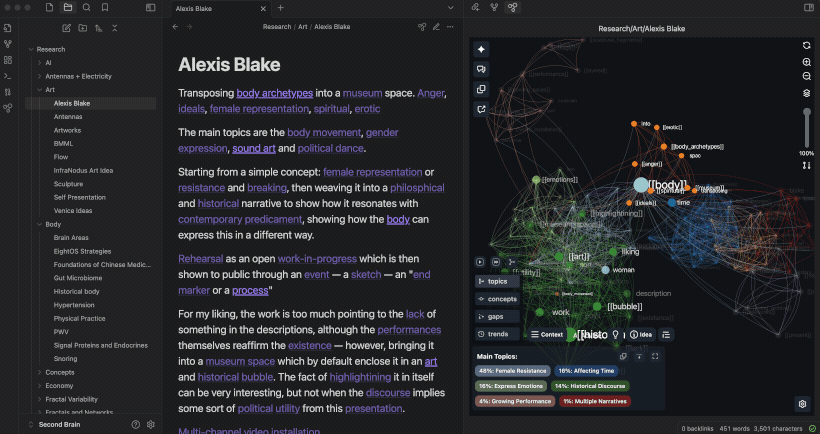Viewport: 820px width, 434px height.
Task: Follow the body archetypes link
Action: pos(275,93)
